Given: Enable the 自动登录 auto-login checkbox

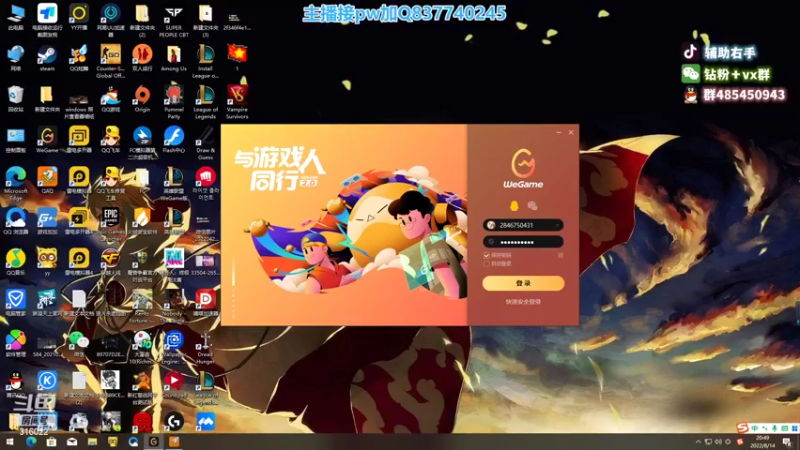Looking at the screenshot, I should pyautogui.click(x=486, y=264).
